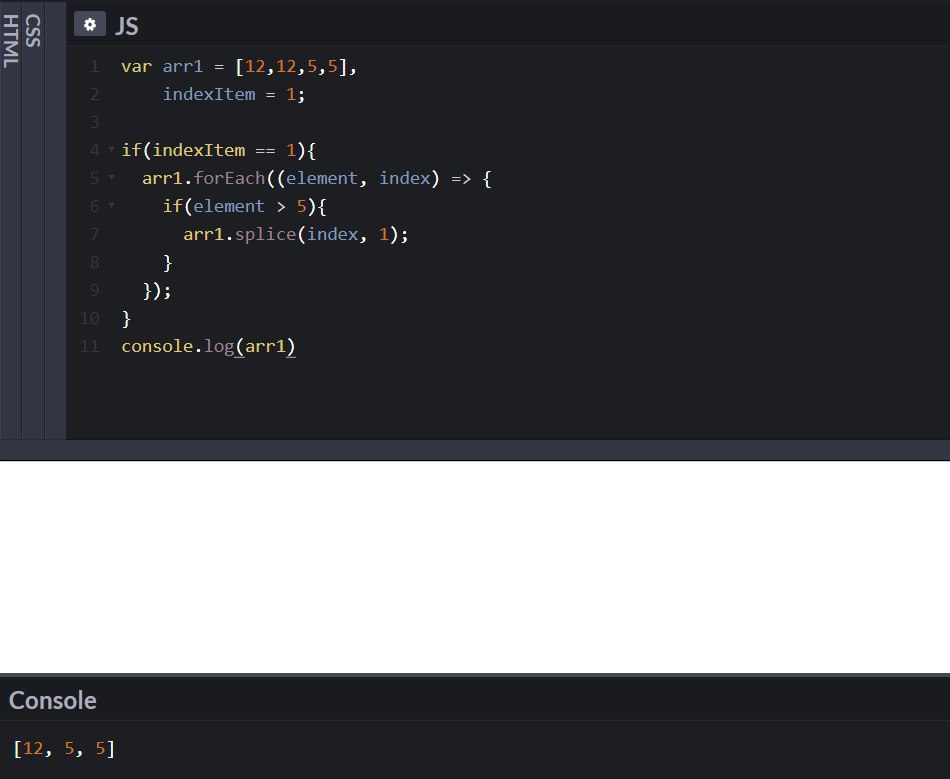Click 'arr1.splice(index, 1);' code line

(296, 234)
